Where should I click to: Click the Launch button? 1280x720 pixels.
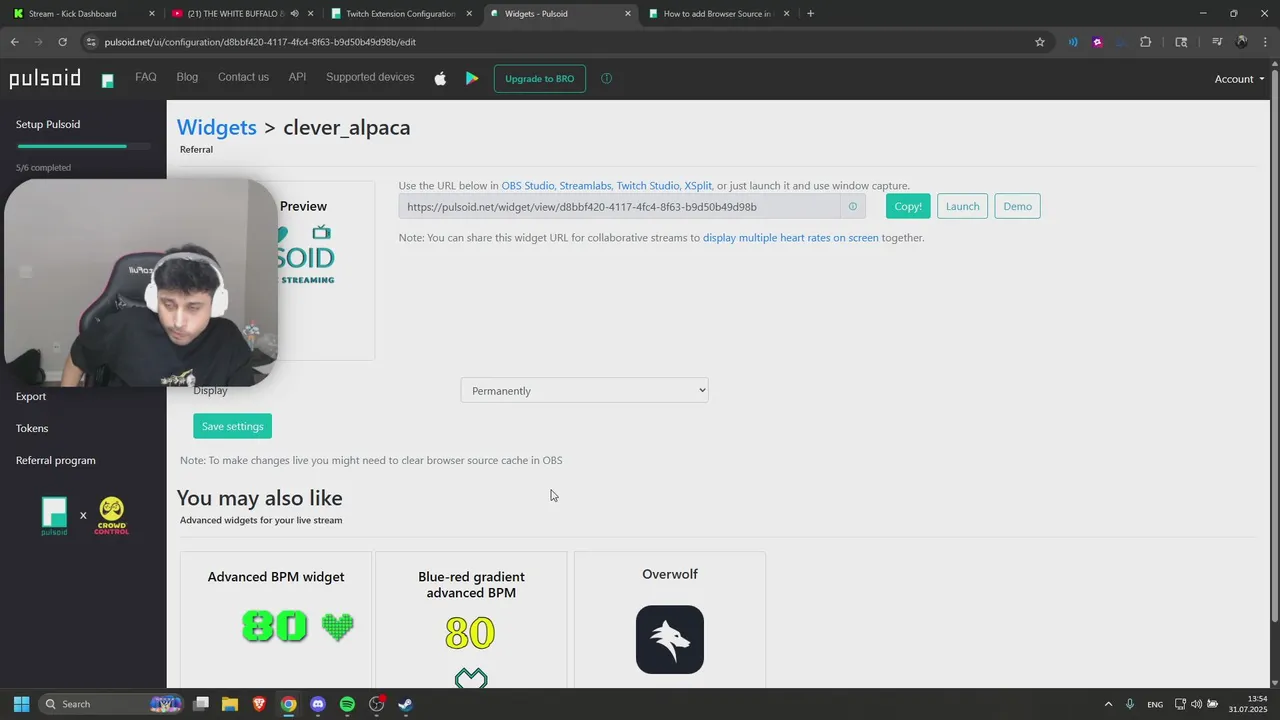pyautogui.click(x=962, y=206)
